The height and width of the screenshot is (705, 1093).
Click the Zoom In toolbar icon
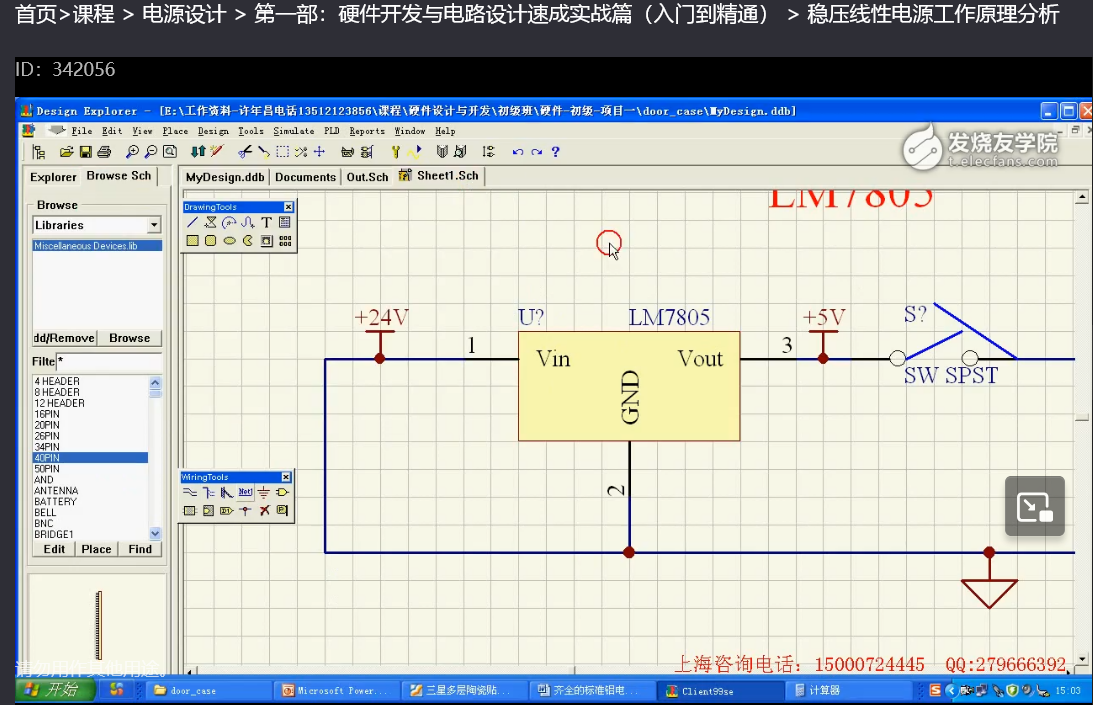pos(131,150)
